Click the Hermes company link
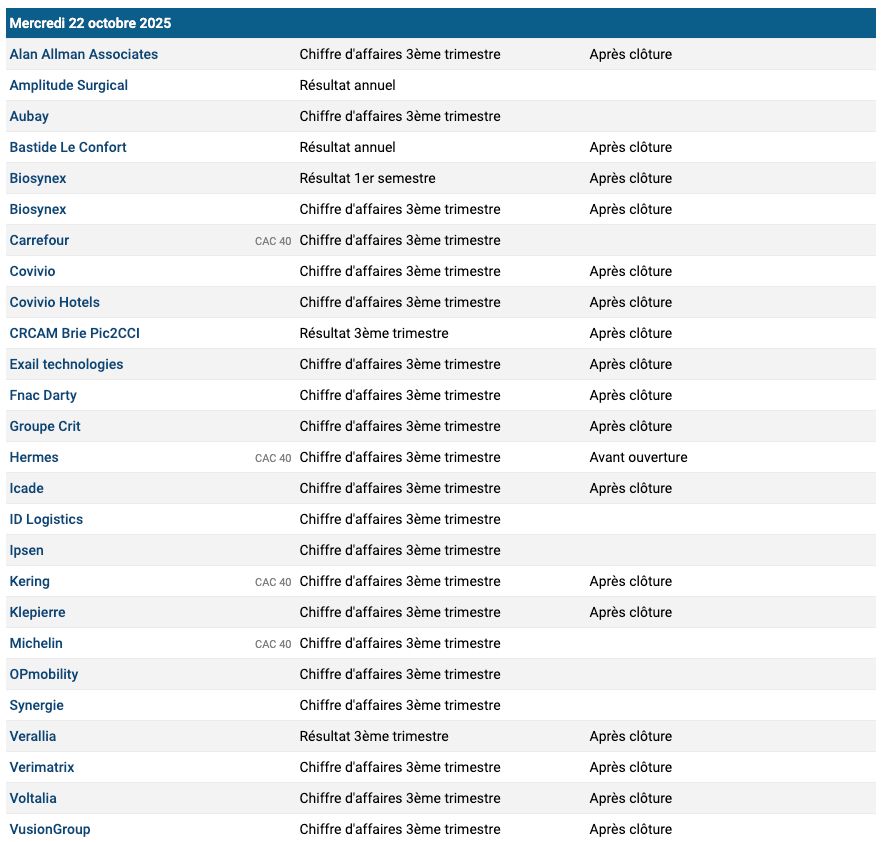The height and width of the screenshot is (842, 881). click(34, 457)
